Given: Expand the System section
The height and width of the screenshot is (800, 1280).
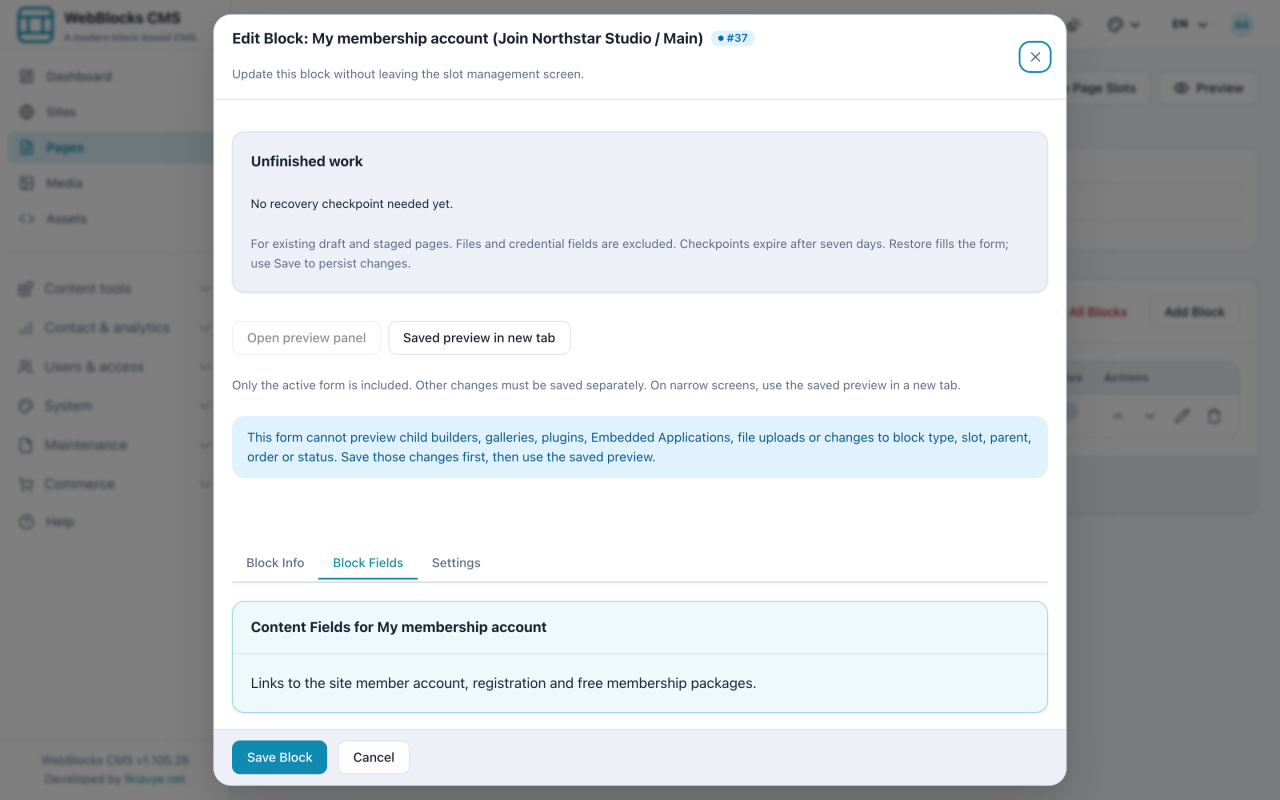Looking at the screenshot, I should click(113, 406).
